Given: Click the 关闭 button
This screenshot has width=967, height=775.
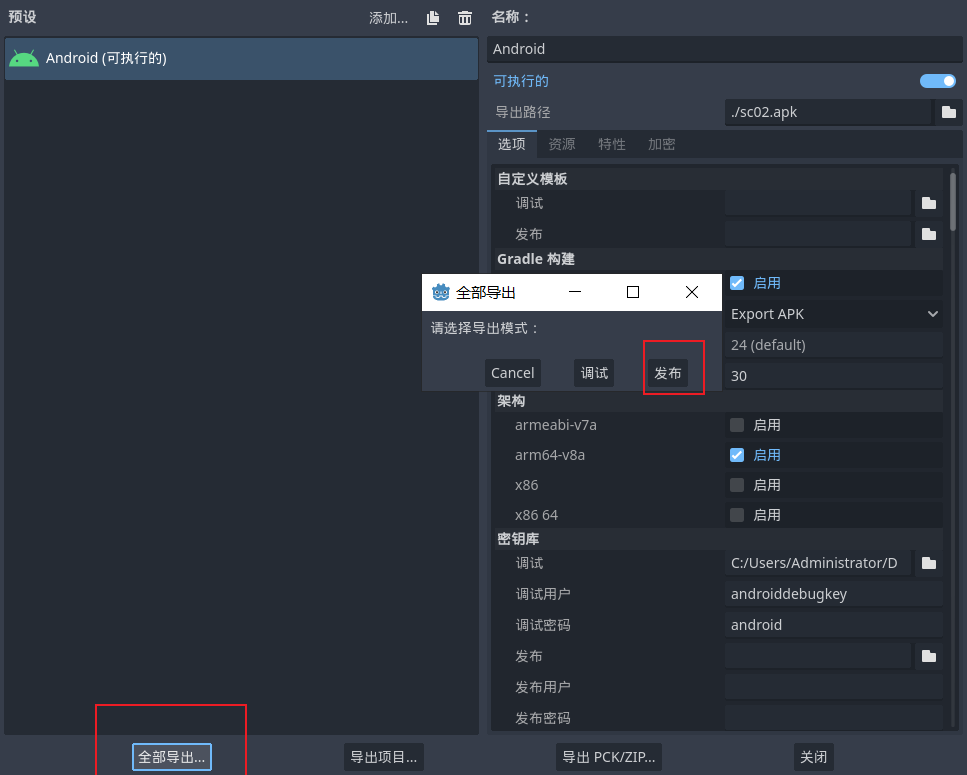Looking at the screenshot, I should pos(813,757).
